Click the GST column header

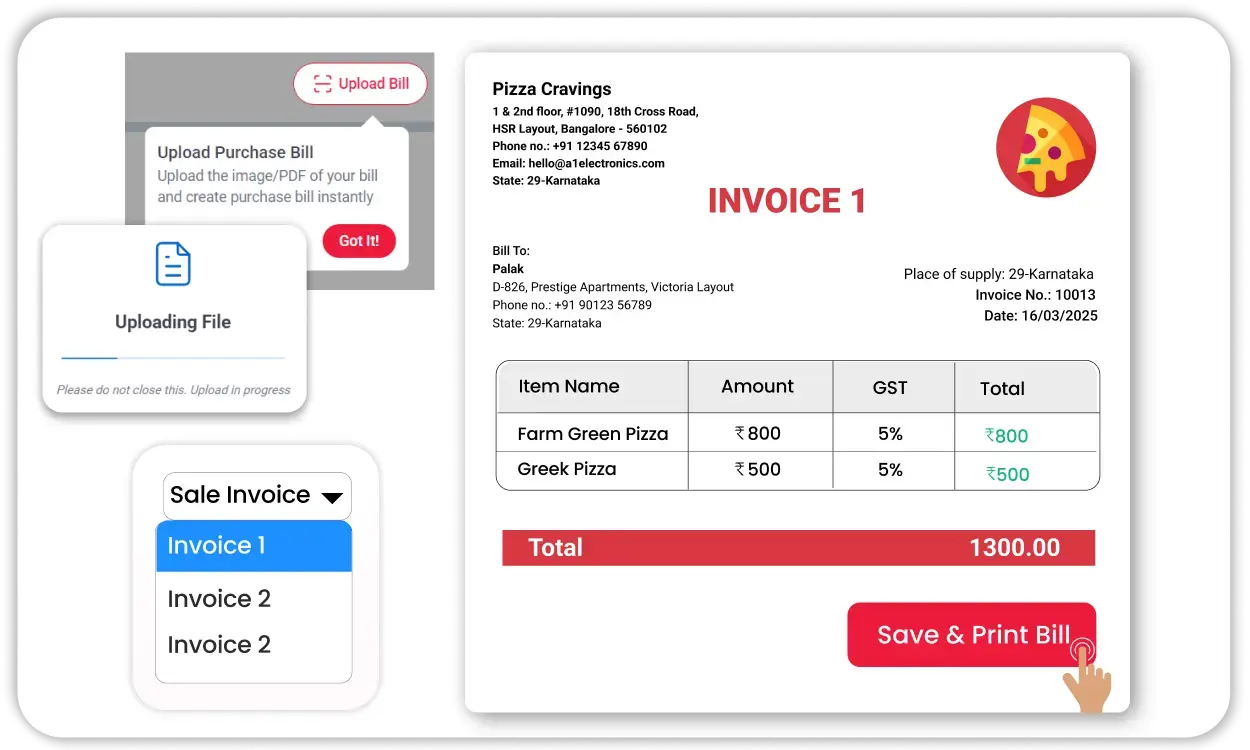pyautogui.click(x=890, y=388)
